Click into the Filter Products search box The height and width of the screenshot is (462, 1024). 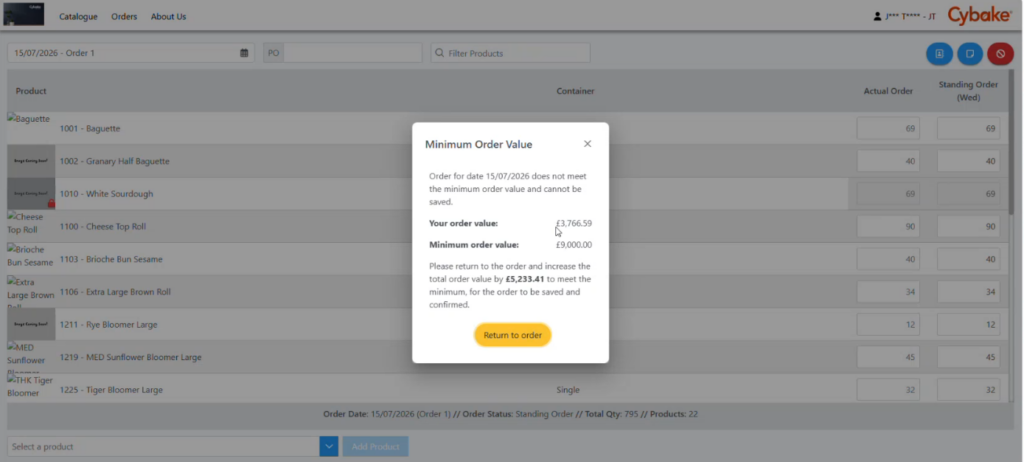click(x=510, y=53)
